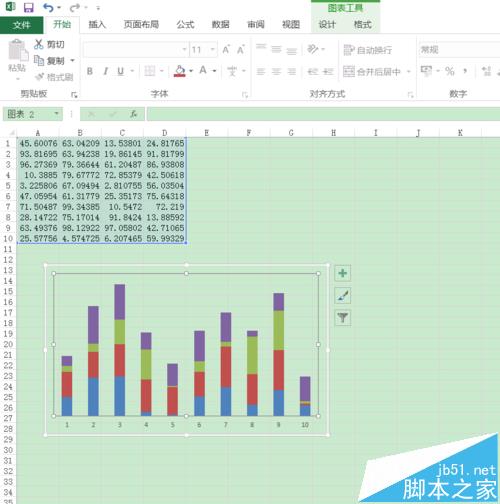Click inside the formula bar

(323, 114)
